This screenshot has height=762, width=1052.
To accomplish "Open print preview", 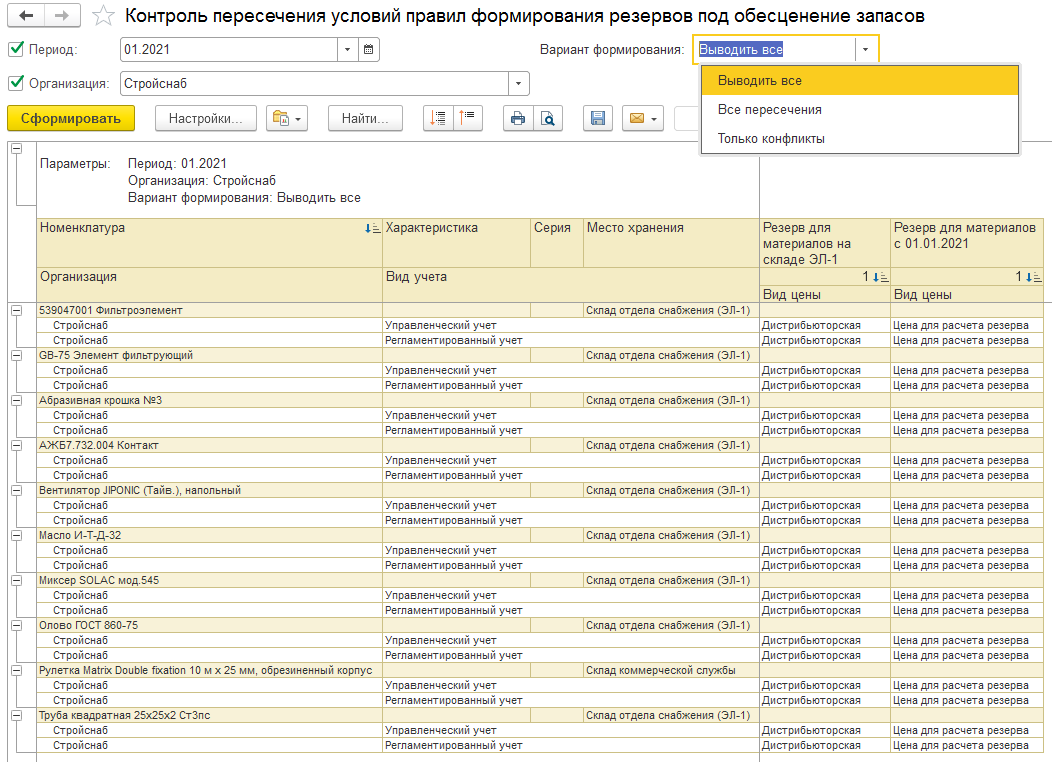I will 547,118.
